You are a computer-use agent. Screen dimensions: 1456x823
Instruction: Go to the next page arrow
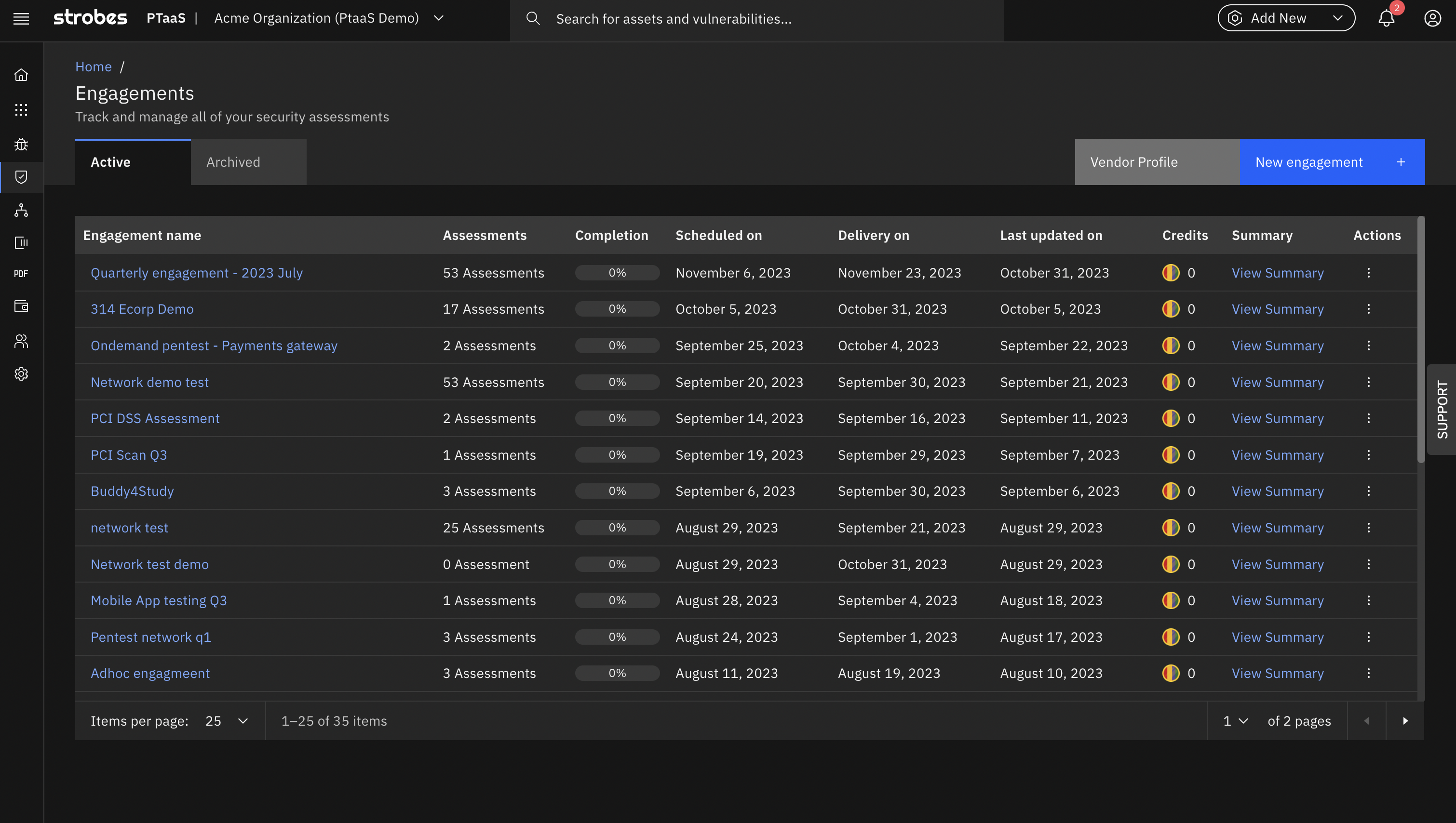1405,721
